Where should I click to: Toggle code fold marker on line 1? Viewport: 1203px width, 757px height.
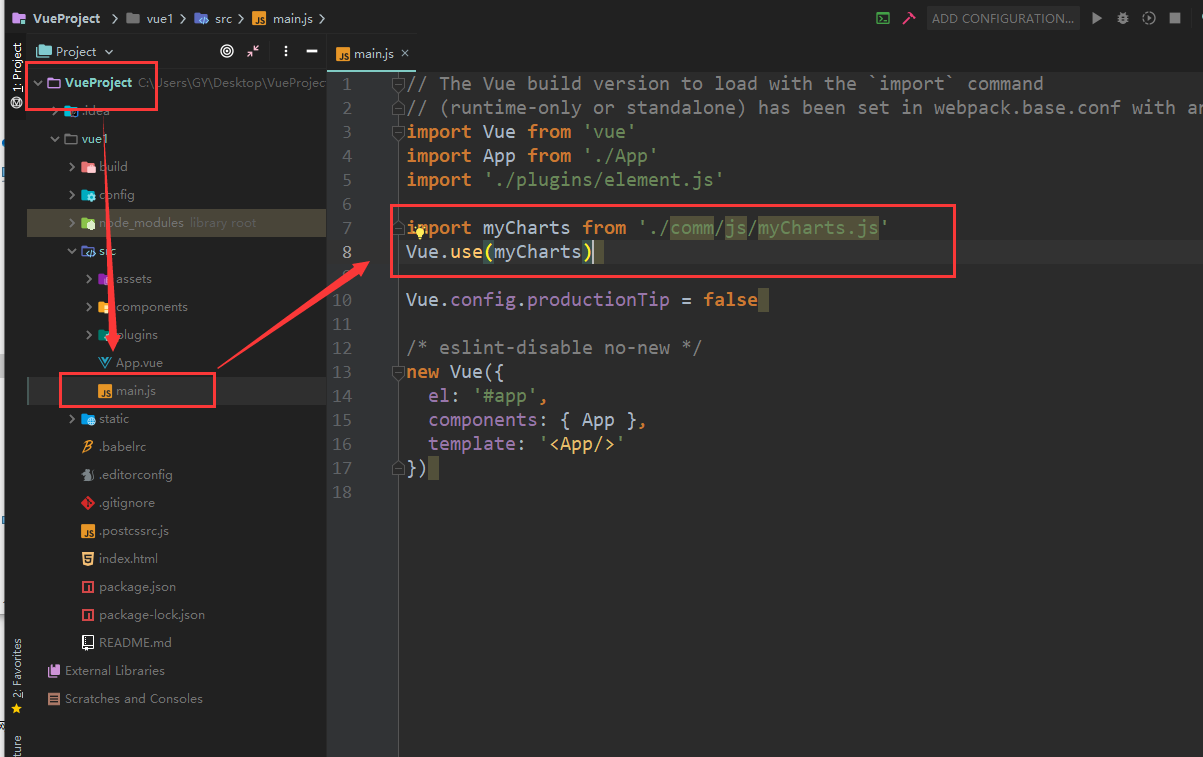click(x=398, y=84)
